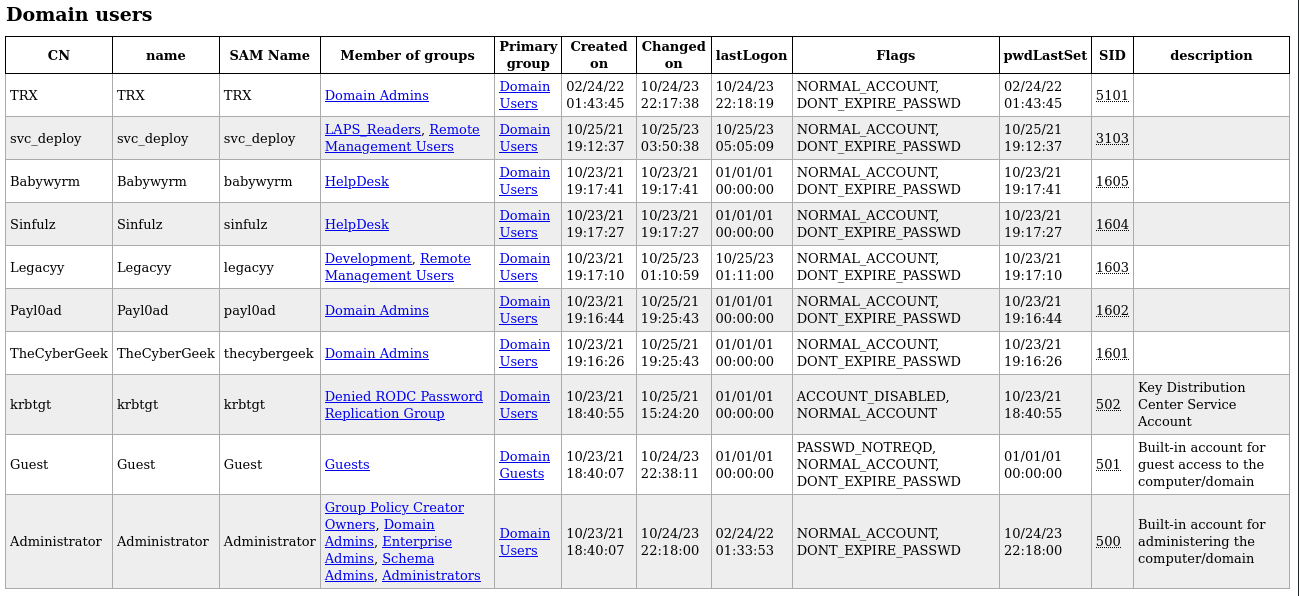Click the description column header
Viewport: 1299px width, 596px height.
click(1211, 56)
